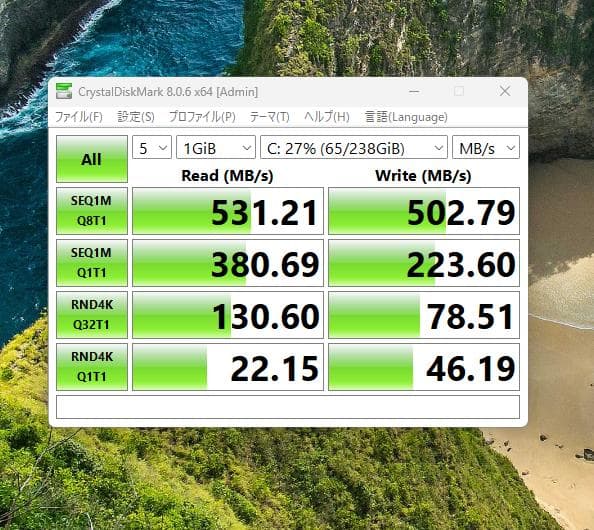The height and width of the screenshot is (530, 594).
Task: Click the 46.19 random write result
Action: (x=424, y=367)
